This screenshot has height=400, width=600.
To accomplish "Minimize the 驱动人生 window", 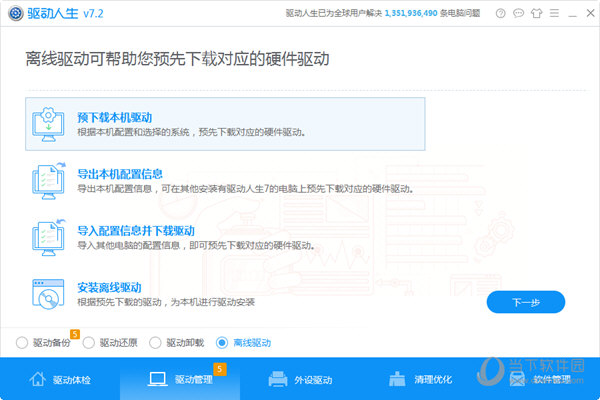I will 572,14.
